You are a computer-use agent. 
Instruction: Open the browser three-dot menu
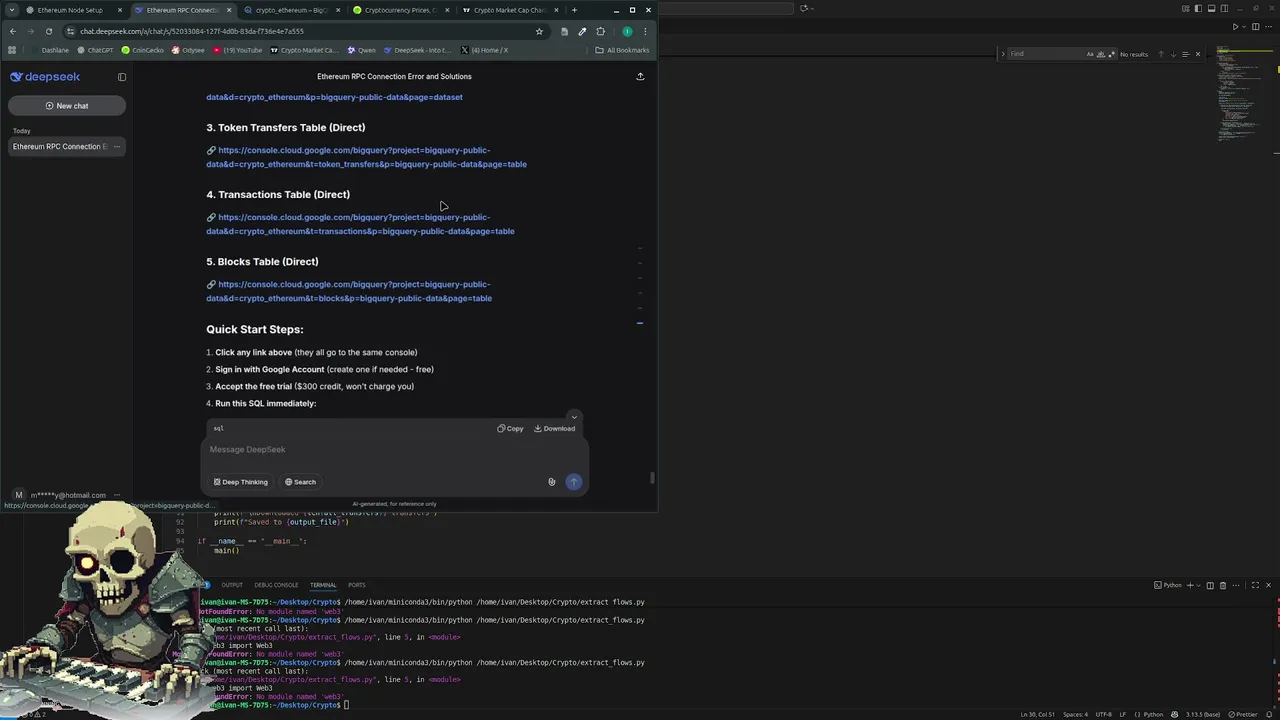(x=645, y=31)
